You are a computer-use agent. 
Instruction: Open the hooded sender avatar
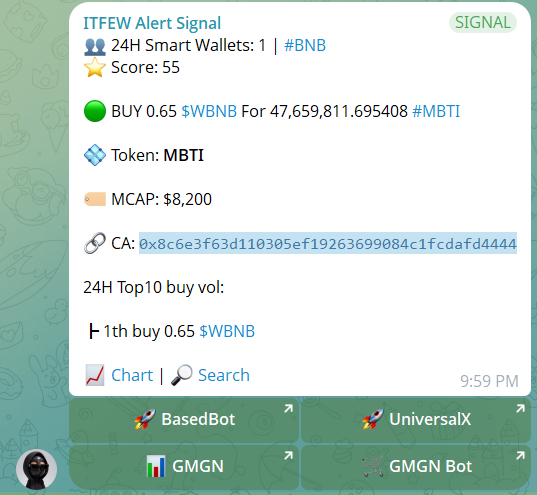[x=36, y=469]
